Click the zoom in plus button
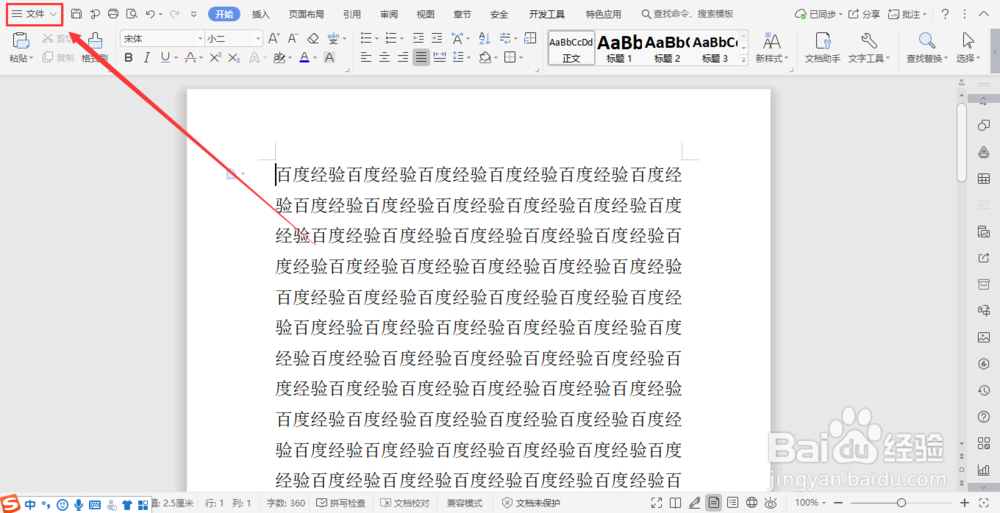The width and height of the screenshot is (1000, 513). point(964,503)
